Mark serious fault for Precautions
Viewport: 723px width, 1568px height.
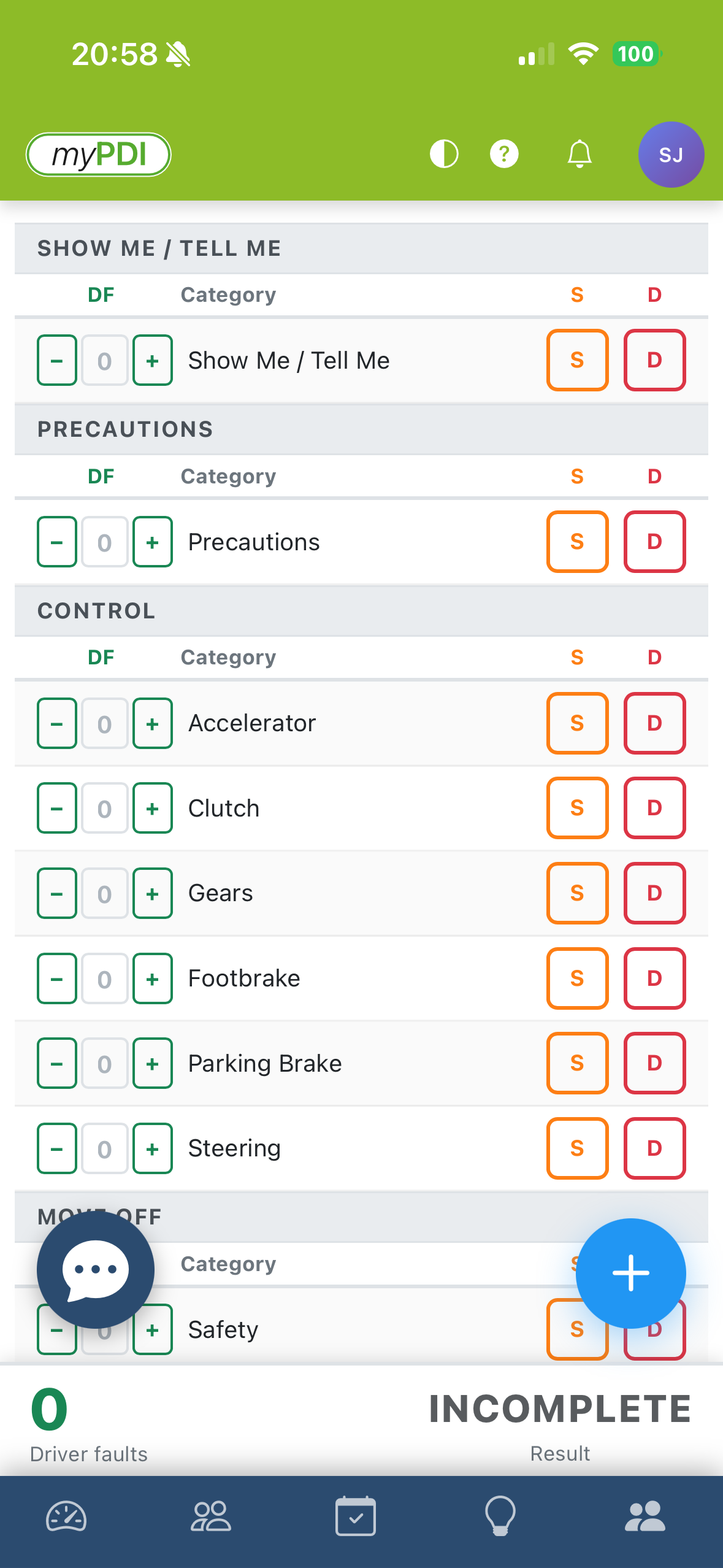pos(577,542)
